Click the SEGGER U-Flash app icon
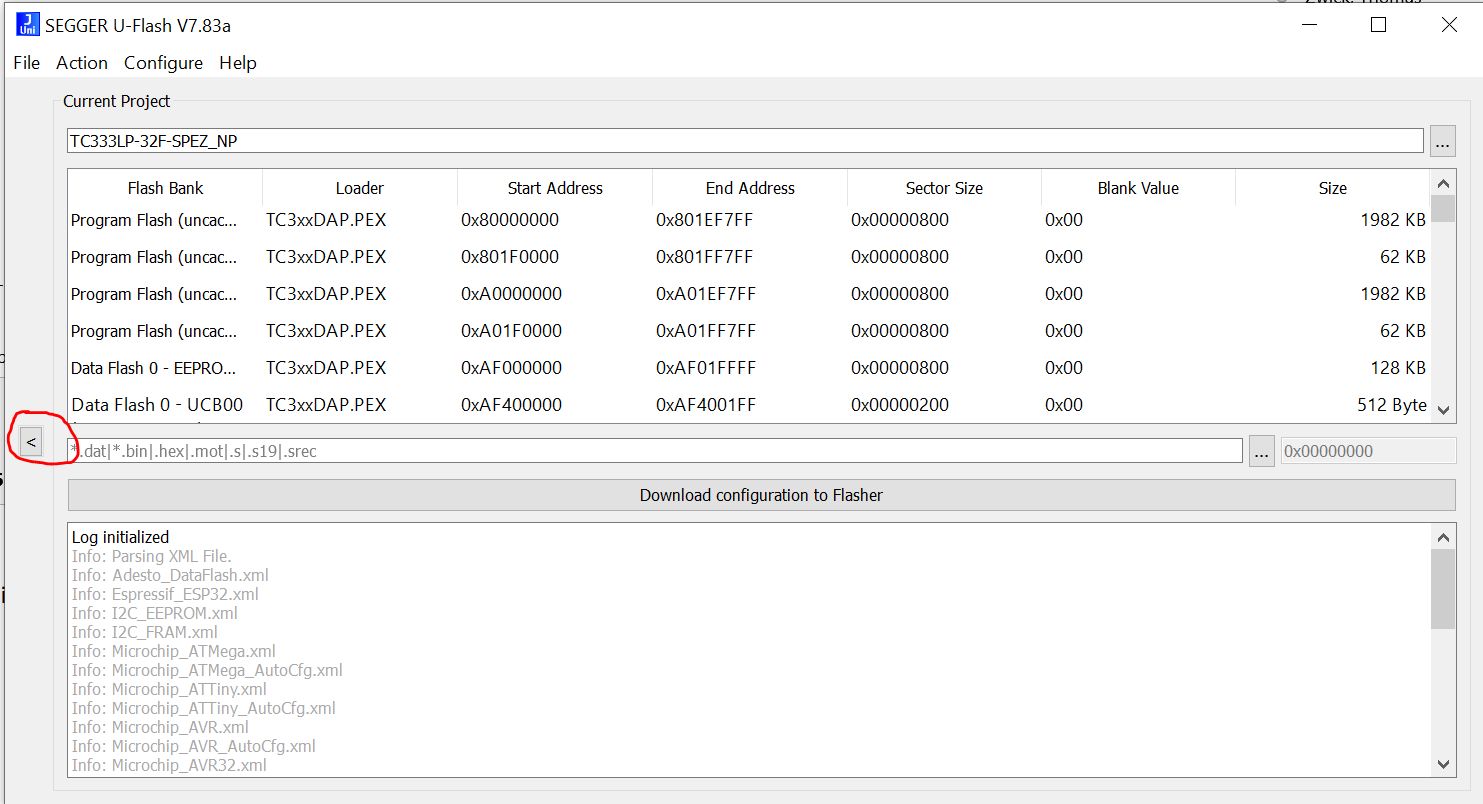The height and width of the screenshot is (804, 1483). click(28, 25)
